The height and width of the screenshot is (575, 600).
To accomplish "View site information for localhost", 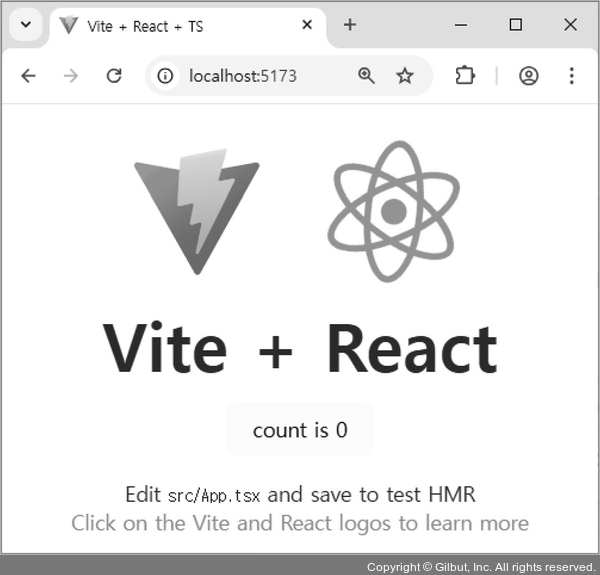I will click(x=166, y=76).
